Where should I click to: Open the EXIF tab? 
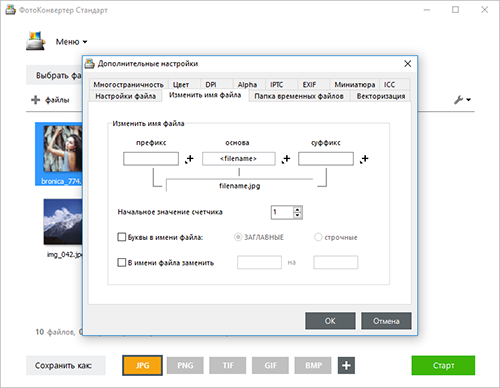309,85
